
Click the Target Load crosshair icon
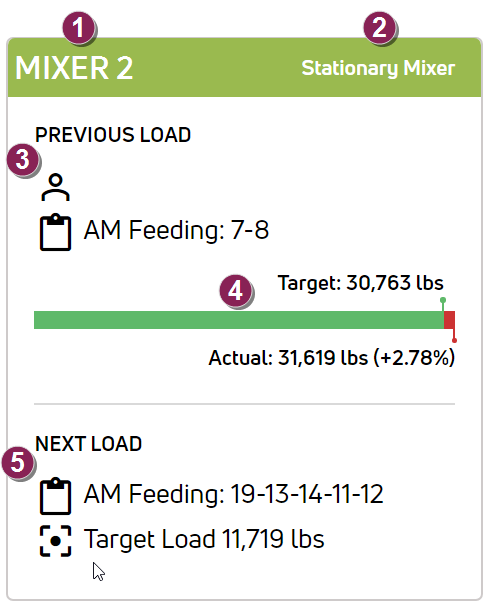[55, 541]
